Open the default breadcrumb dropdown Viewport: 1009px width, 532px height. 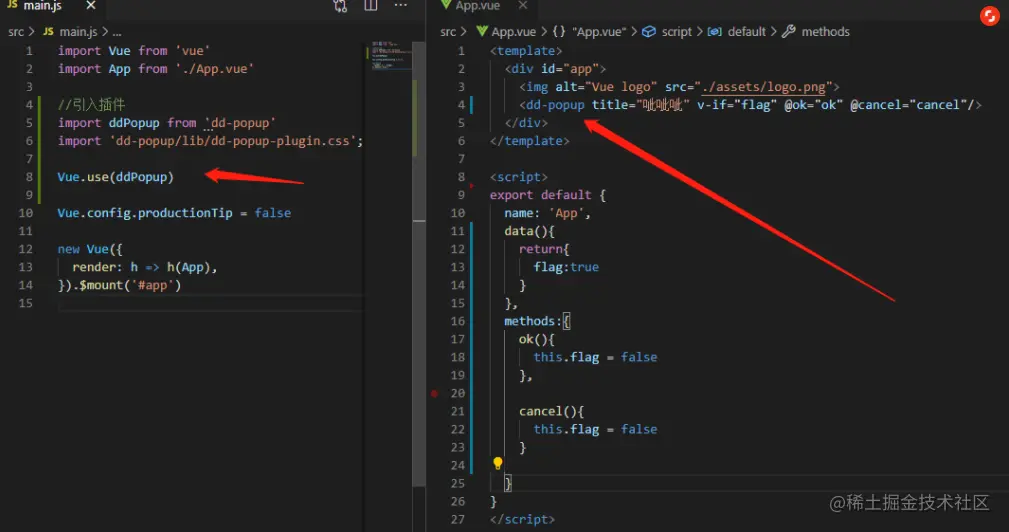746,32
